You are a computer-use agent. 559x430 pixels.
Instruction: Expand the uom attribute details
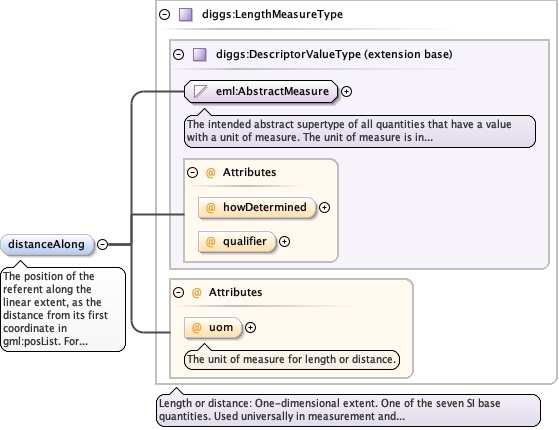(x=250, y=328)
